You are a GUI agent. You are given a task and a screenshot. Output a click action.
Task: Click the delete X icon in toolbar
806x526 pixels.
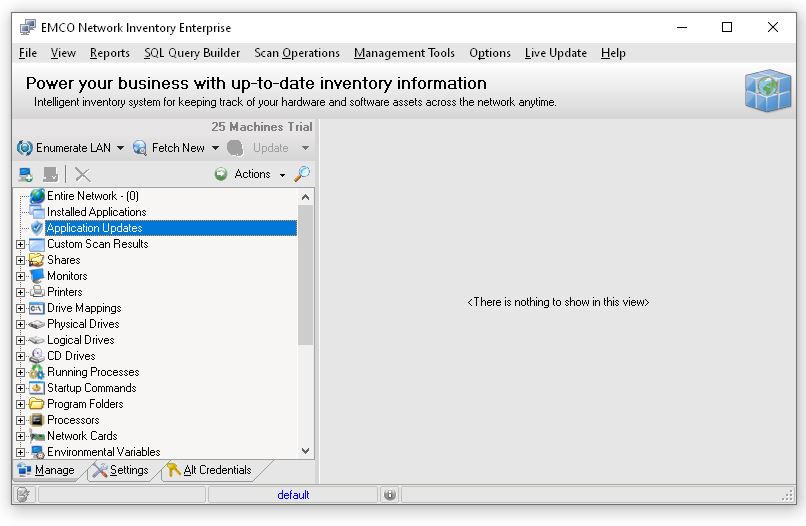coord(82,174)
